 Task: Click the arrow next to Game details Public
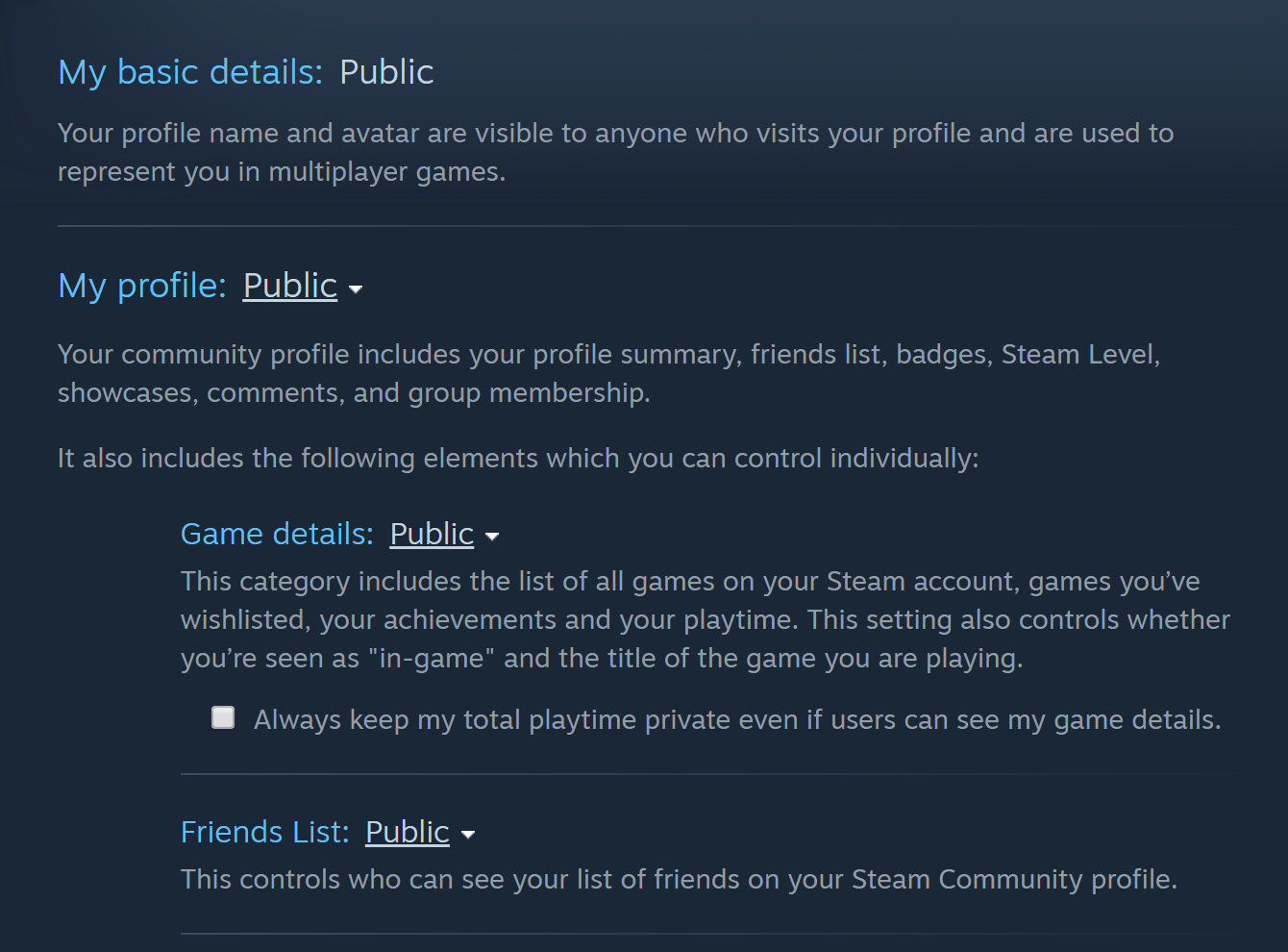click(x=492, y=537)
